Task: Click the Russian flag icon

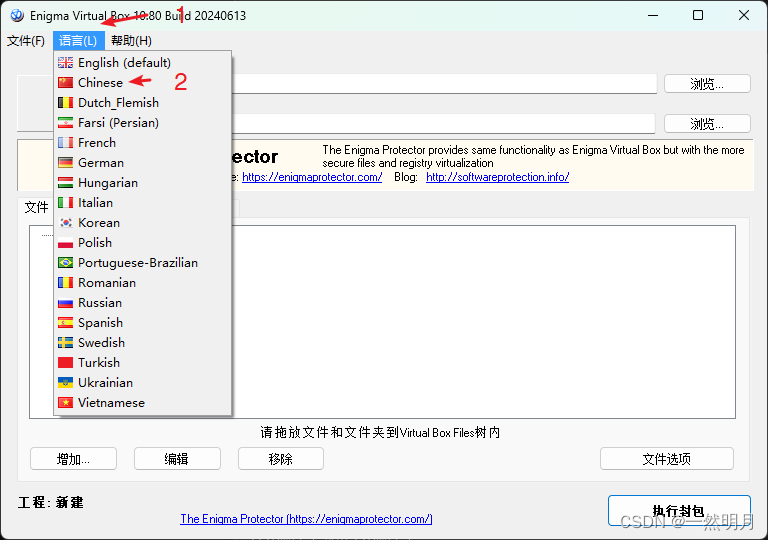Action: [65, 303]
